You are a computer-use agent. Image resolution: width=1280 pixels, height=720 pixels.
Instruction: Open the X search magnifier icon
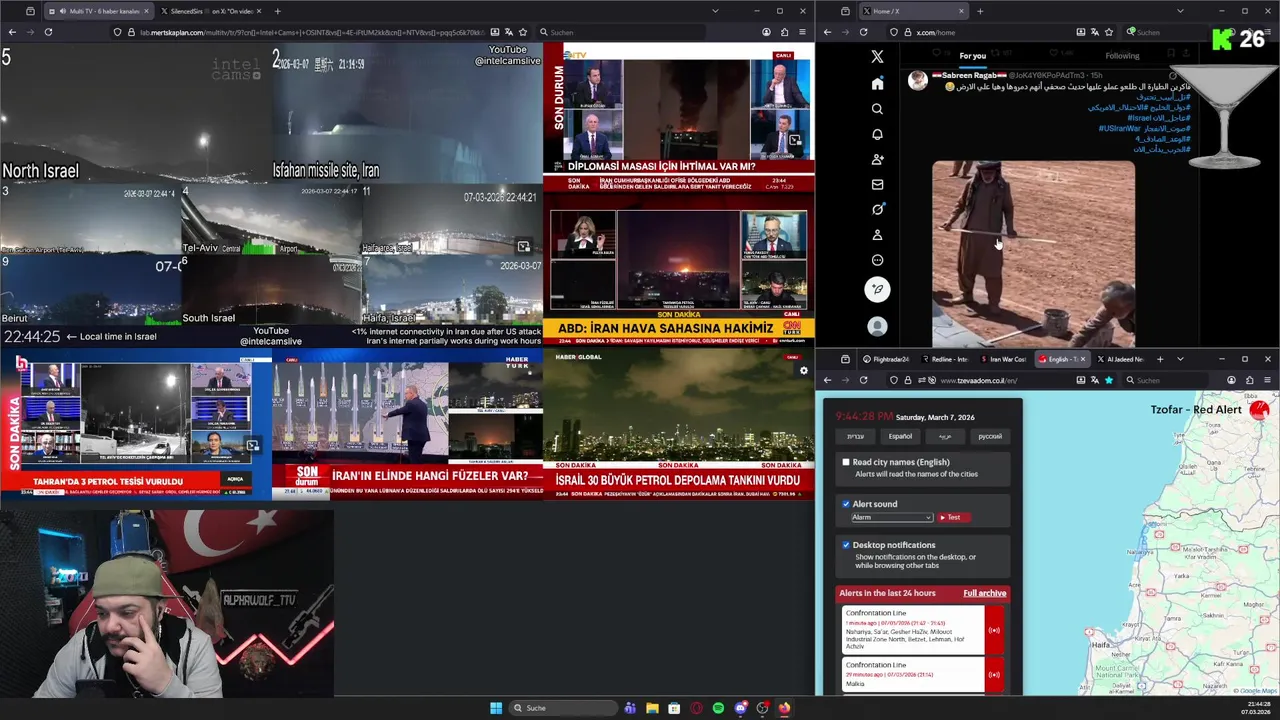pos(877,109)
